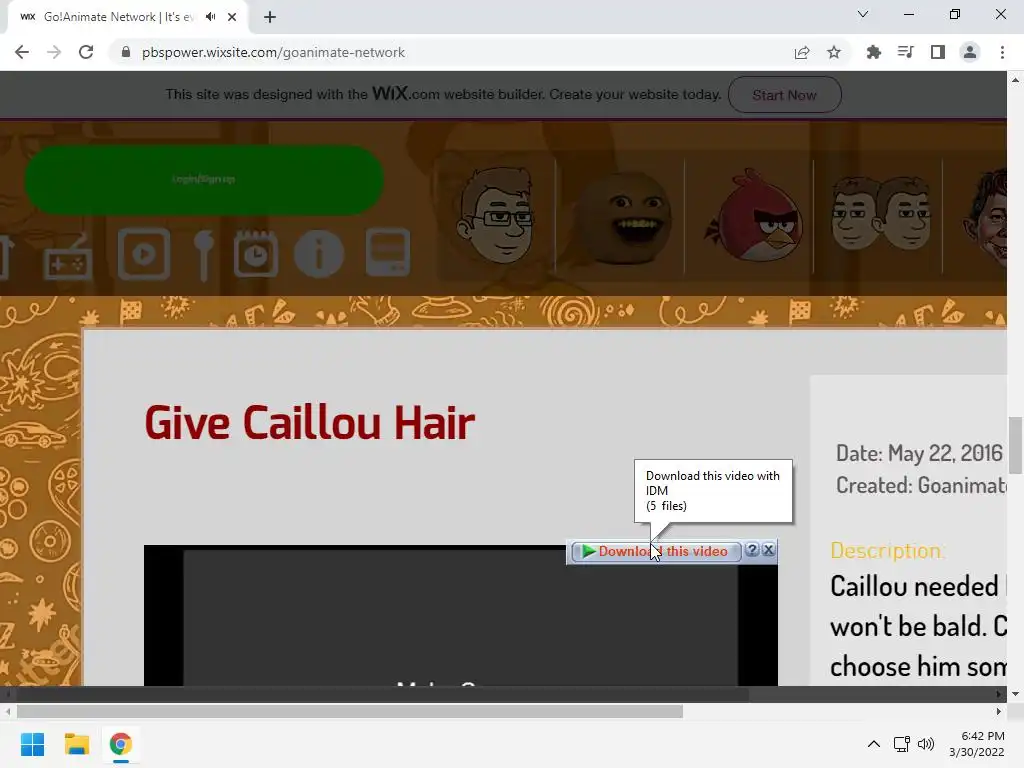Open the IDM panel help question mark
The height and width of the screenshot is (768, 1024).
point(752,550)
